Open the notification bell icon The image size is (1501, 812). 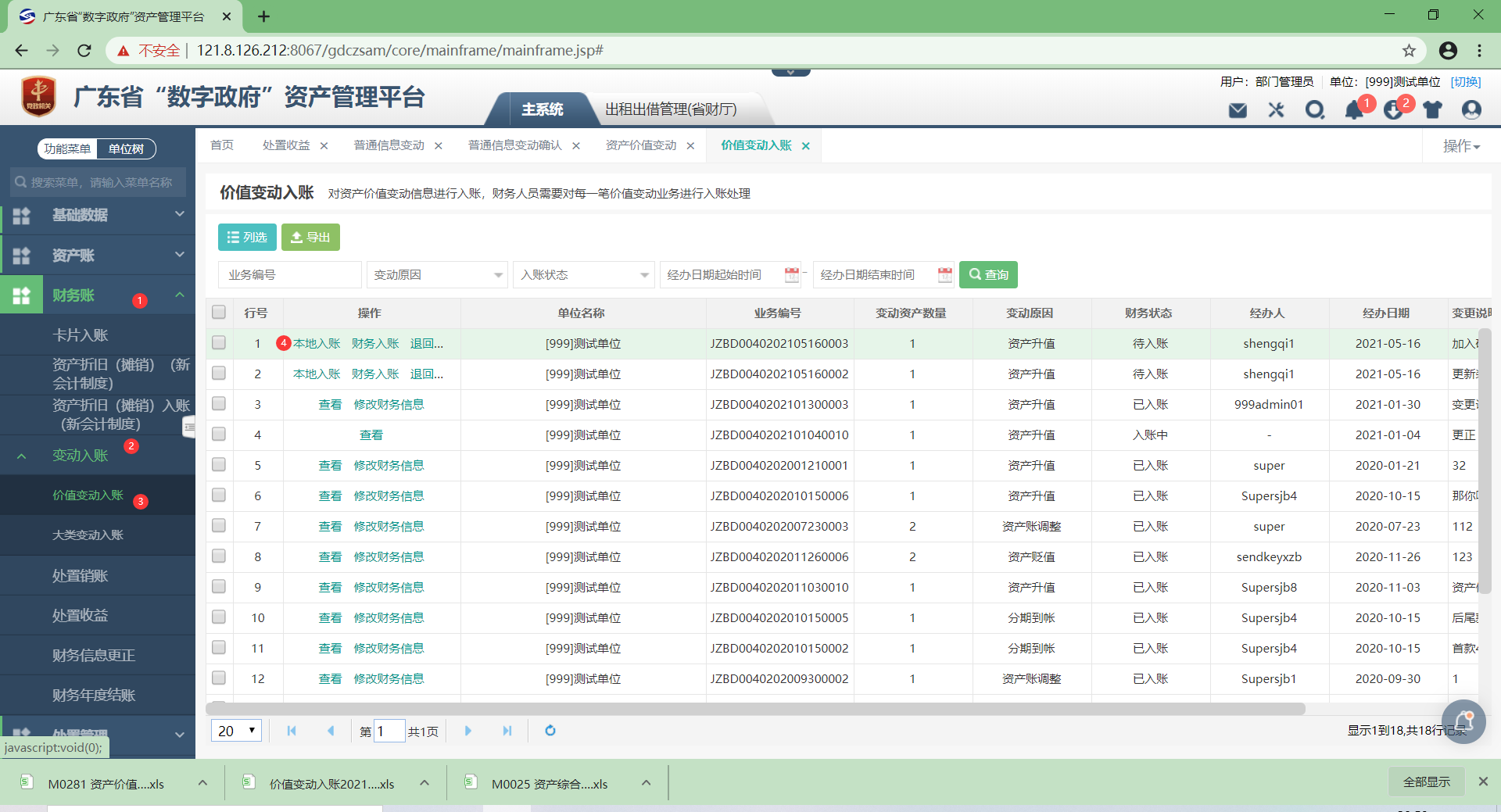(1354, 110)
